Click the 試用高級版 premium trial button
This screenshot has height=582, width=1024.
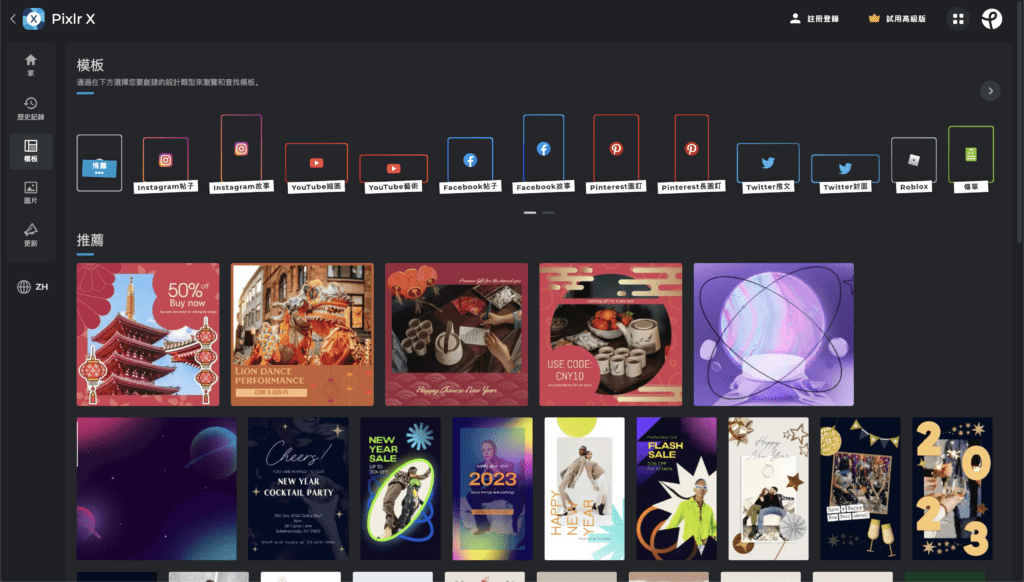pyautogui.click(x=898, y=19)
